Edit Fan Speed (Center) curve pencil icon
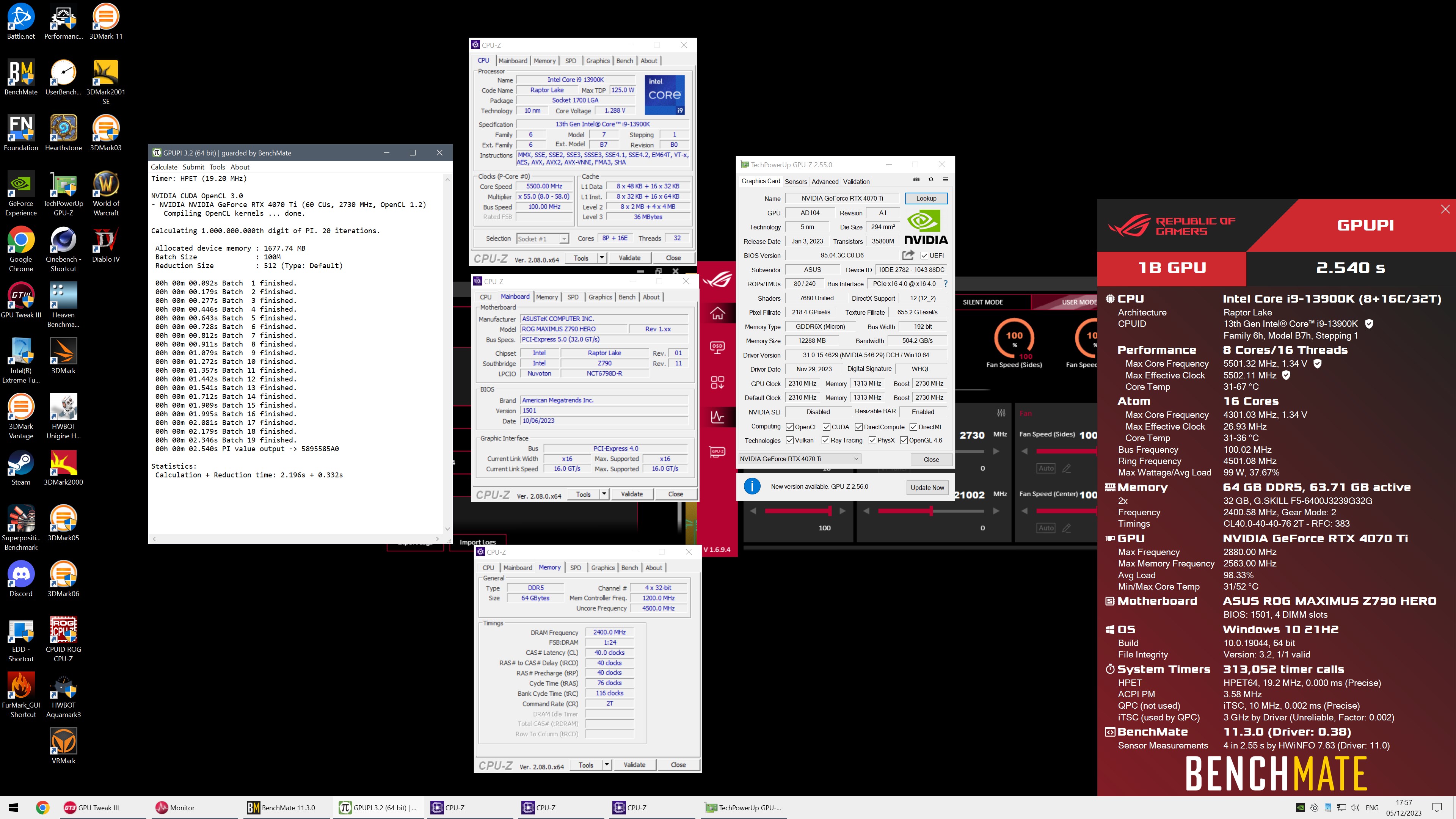Viewport: 1456px width, 819px height. pyautogui.click(x=1067, y=528)
